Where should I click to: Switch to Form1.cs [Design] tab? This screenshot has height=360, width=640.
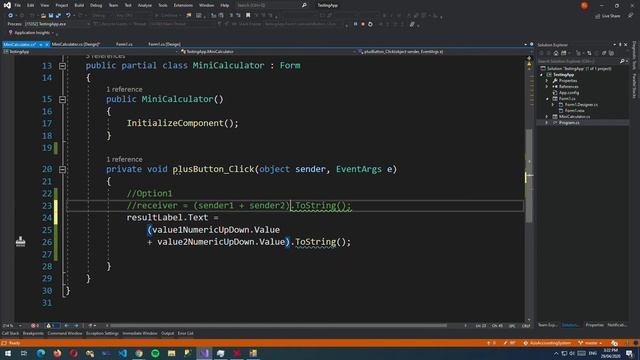pos(164,44)
